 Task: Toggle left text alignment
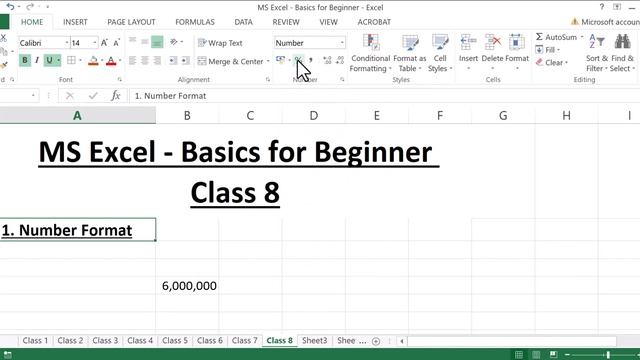[133, 61]
